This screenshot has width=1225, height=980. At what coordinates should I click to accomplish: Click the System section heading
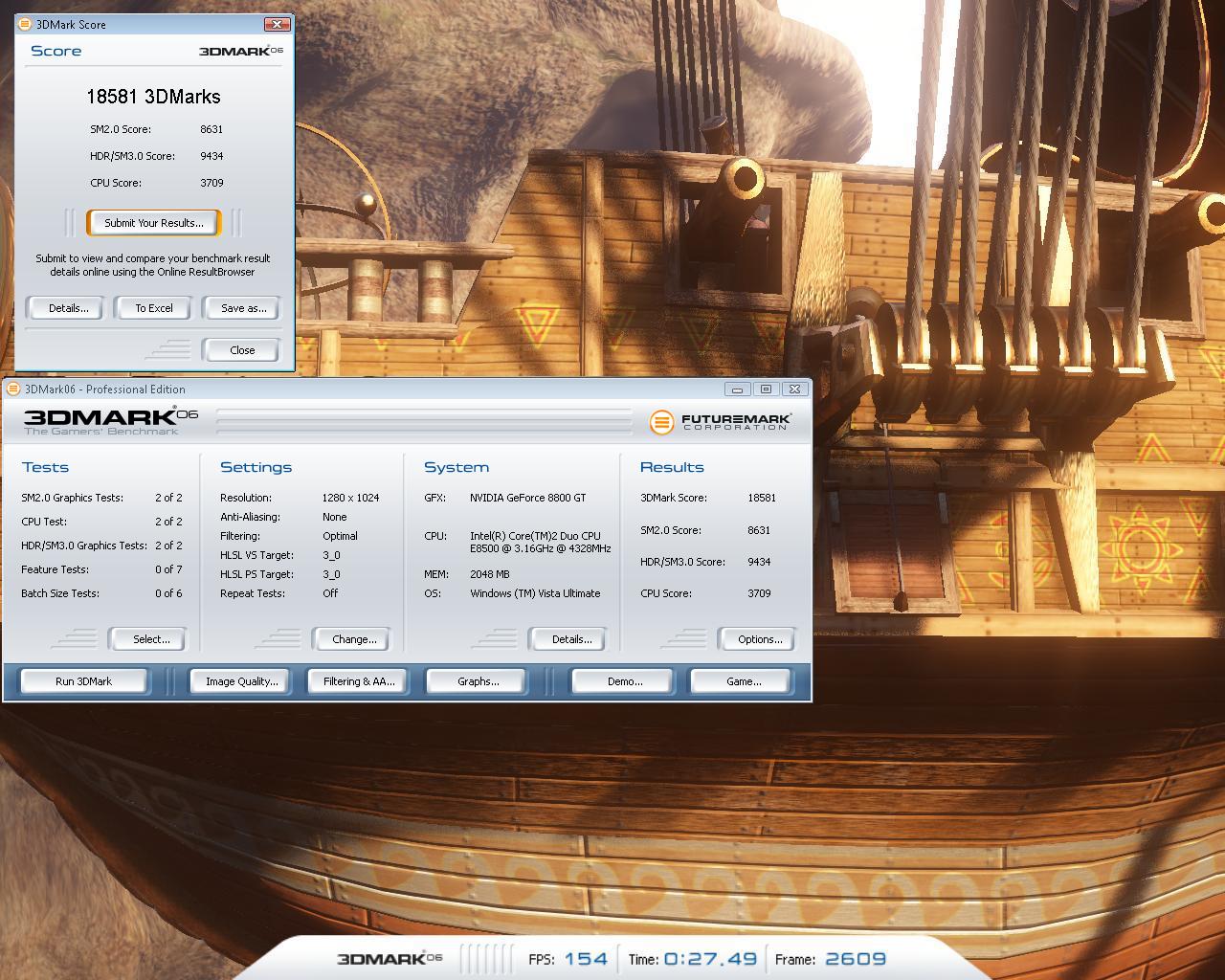pyautogui.click(x=457, y=467)
